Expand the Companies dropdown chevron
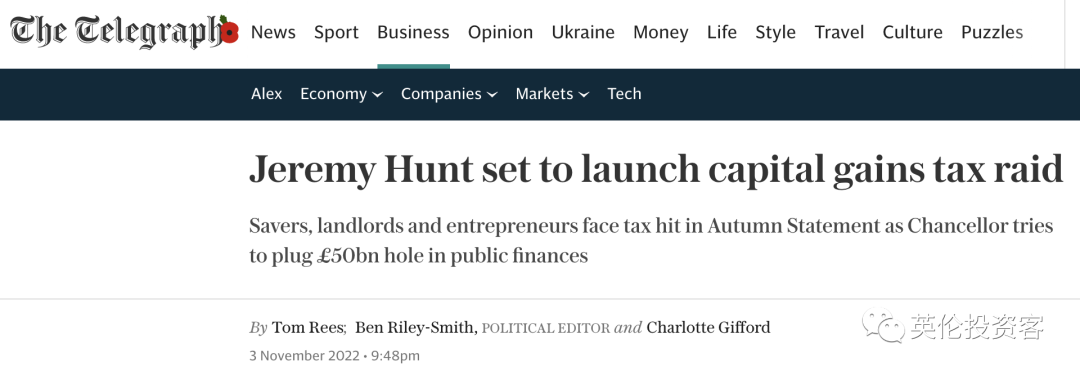Screen dimensions: 1080x375 pos(492,95)
